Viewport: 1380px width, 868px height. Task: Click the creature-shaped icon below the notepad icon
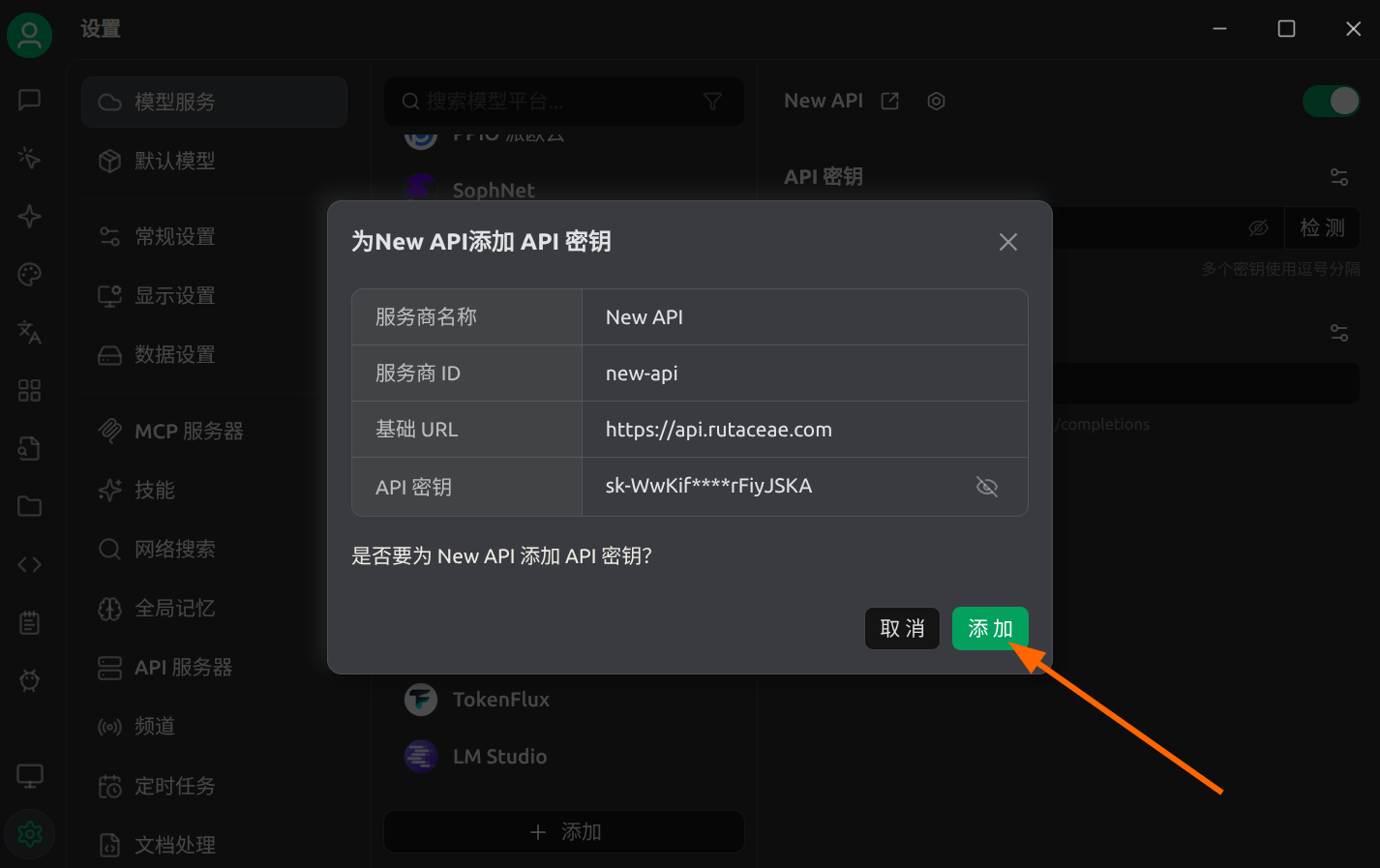[x=29, y=680]
